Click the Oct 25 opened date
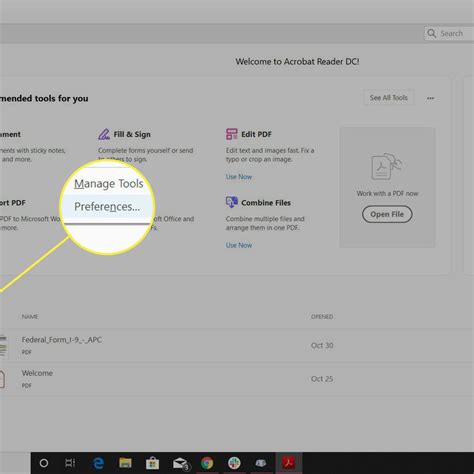The width and height of the screenshot is (474, 474). [x=322, y=379]
